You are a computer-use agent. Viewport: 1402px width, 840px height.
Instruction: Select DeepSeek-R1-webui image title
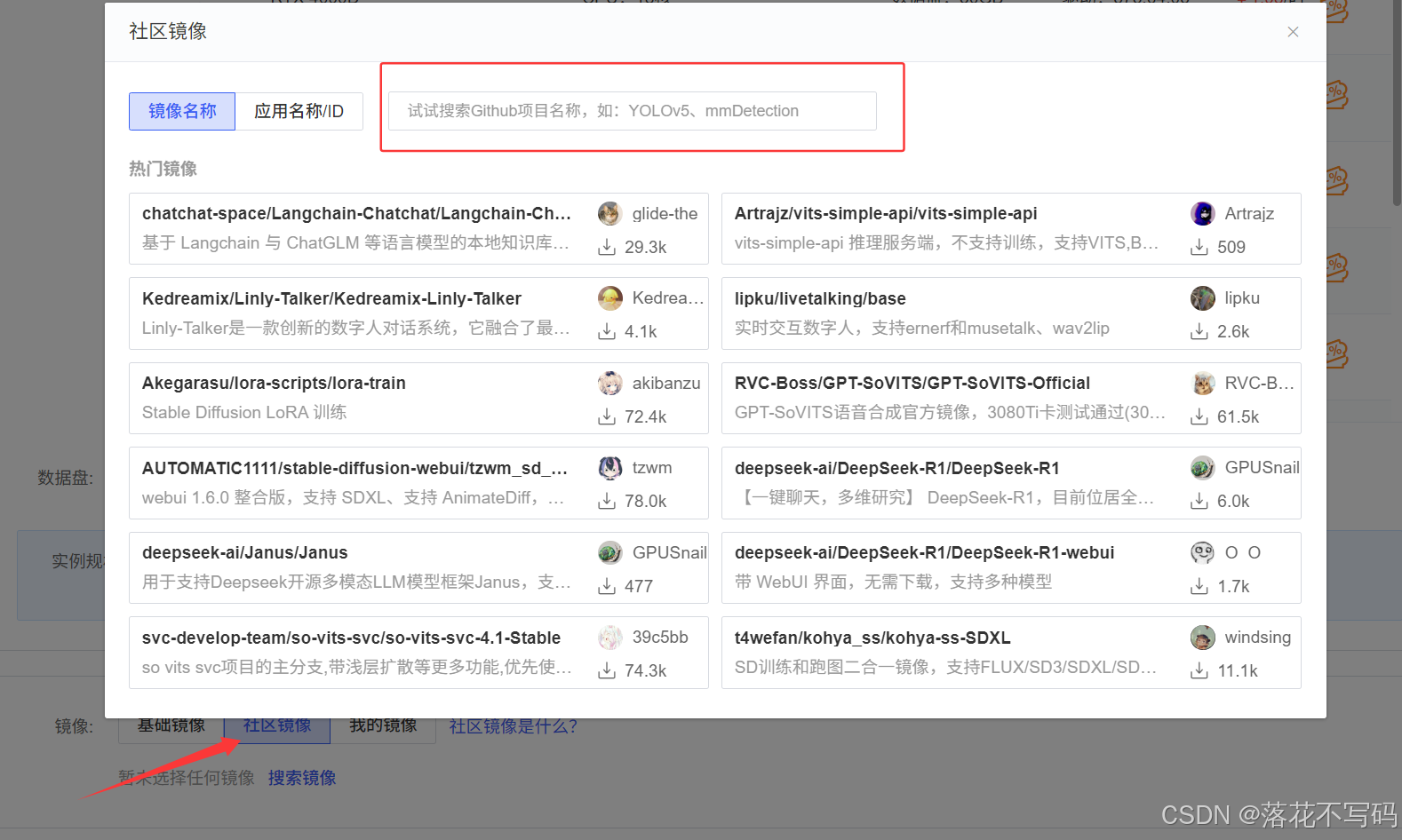pos(924,552)
